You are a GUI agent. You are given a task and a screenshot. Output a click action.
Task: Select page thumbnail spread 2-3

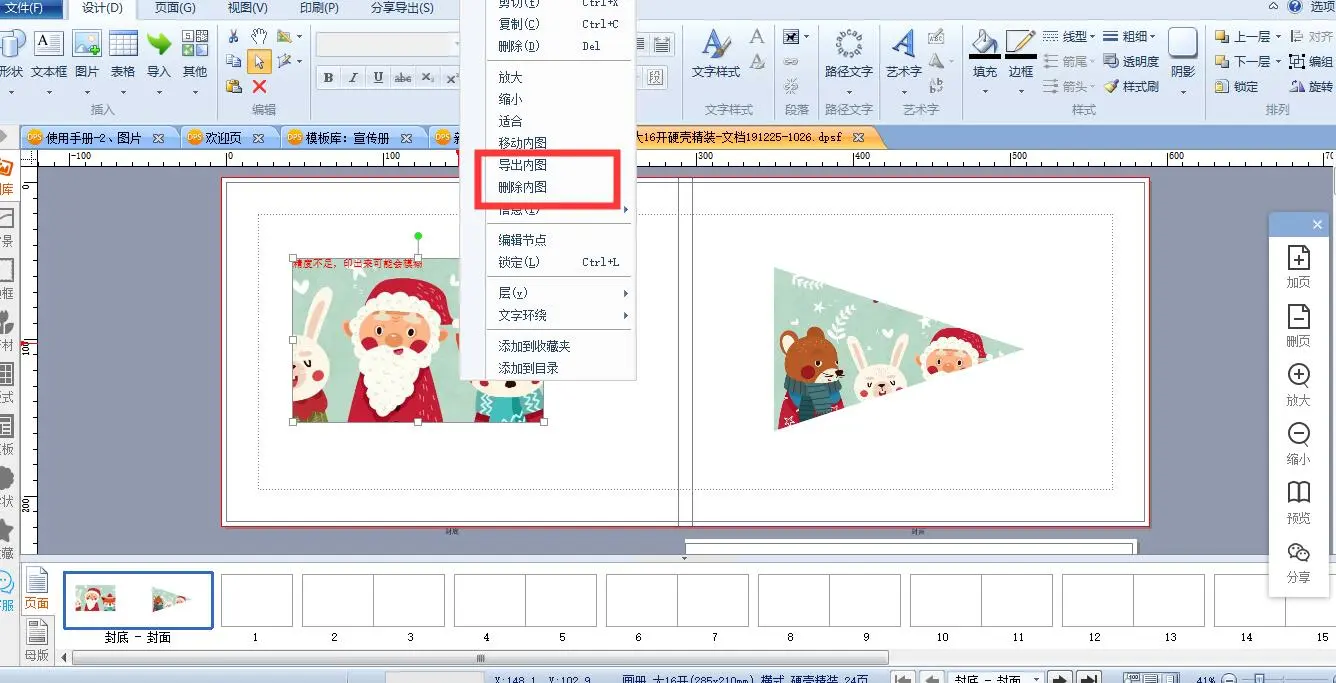click(x=372, y=601)
